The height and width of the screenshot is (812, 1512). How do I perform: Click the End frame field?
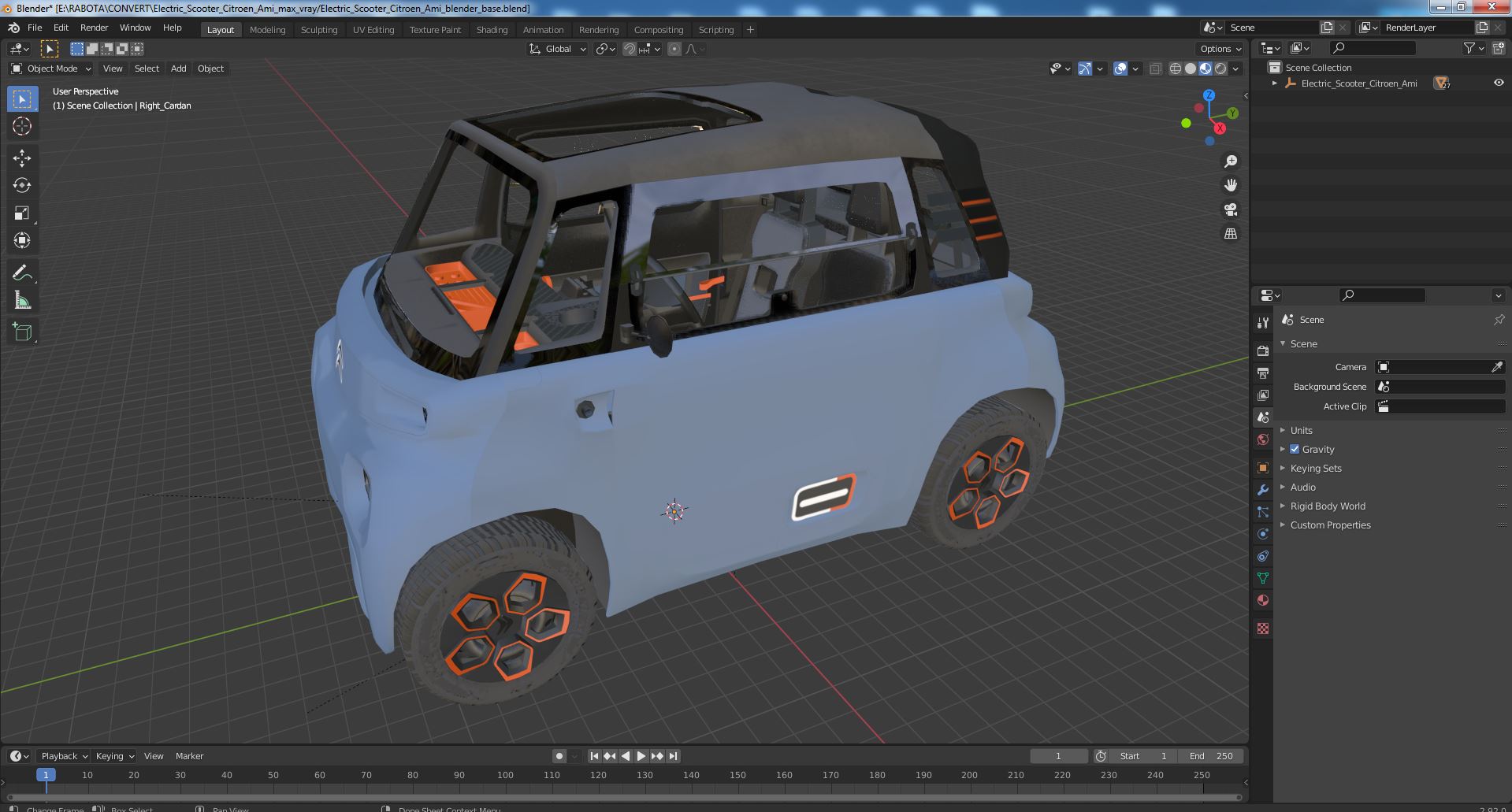(1211, 756)
